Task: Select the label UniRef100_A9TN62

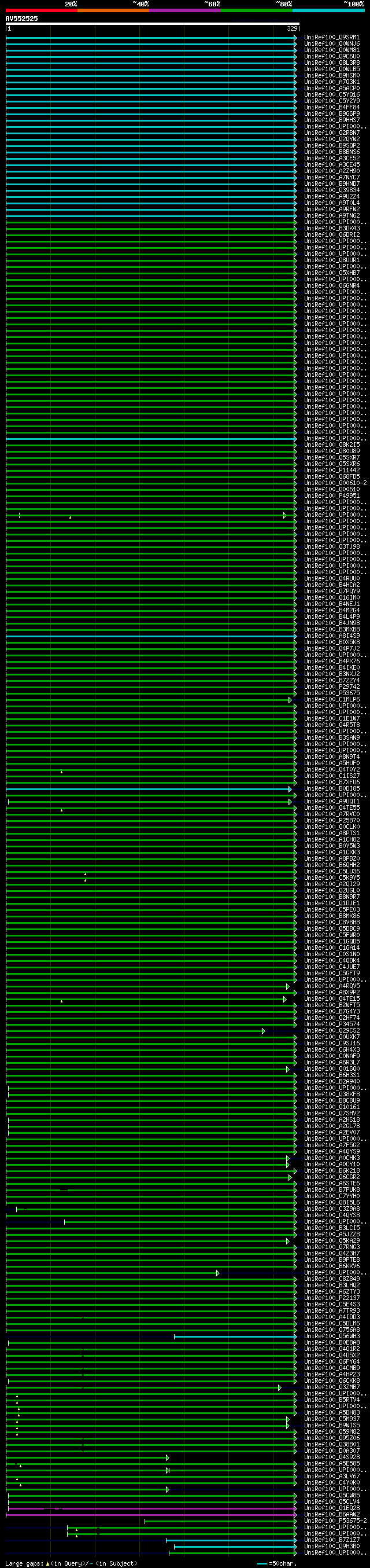Action: [332, 216]
